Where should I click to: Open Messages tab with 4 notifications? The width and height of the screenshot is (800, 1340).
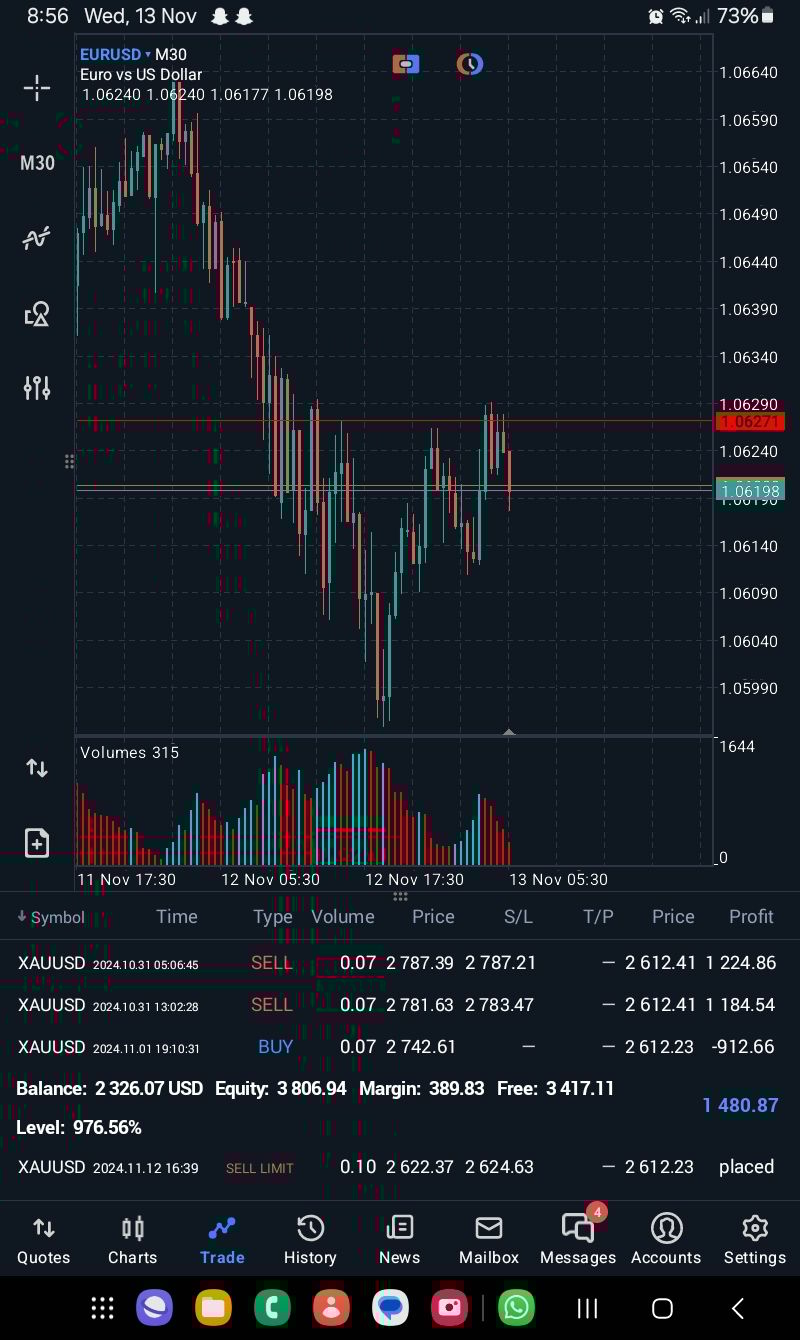point(578,1240)
